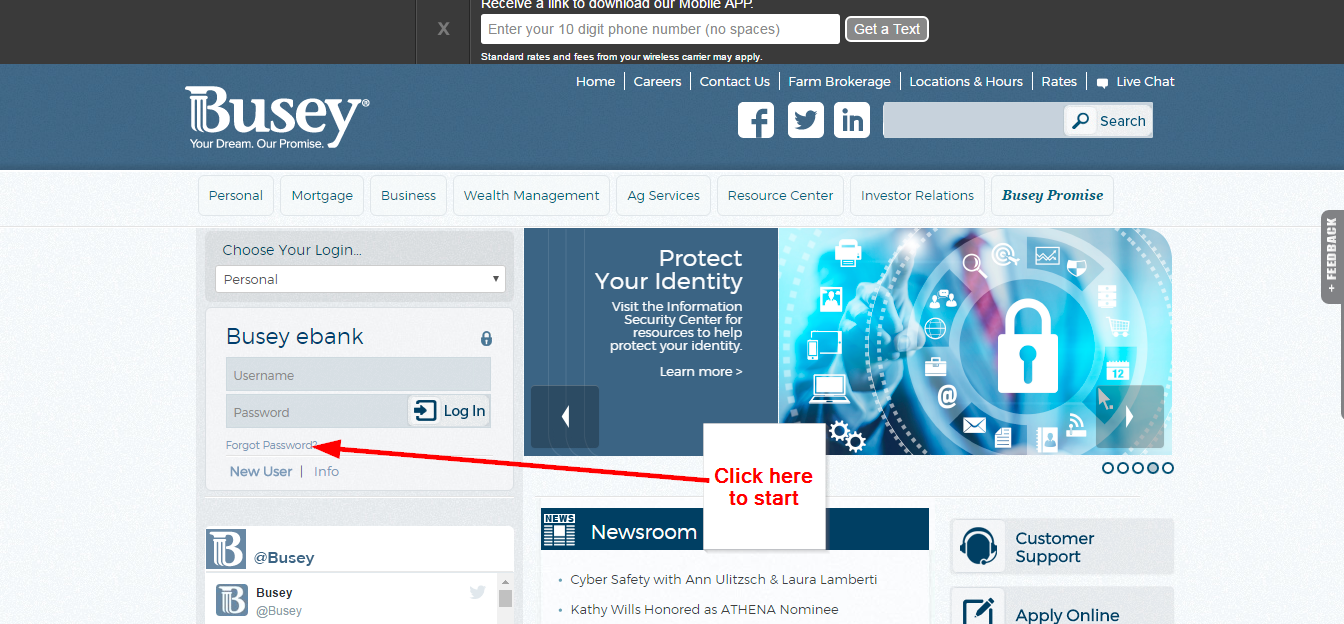Go to the Home link
This screenshot has height=624, width=1344.
point(596,82)
